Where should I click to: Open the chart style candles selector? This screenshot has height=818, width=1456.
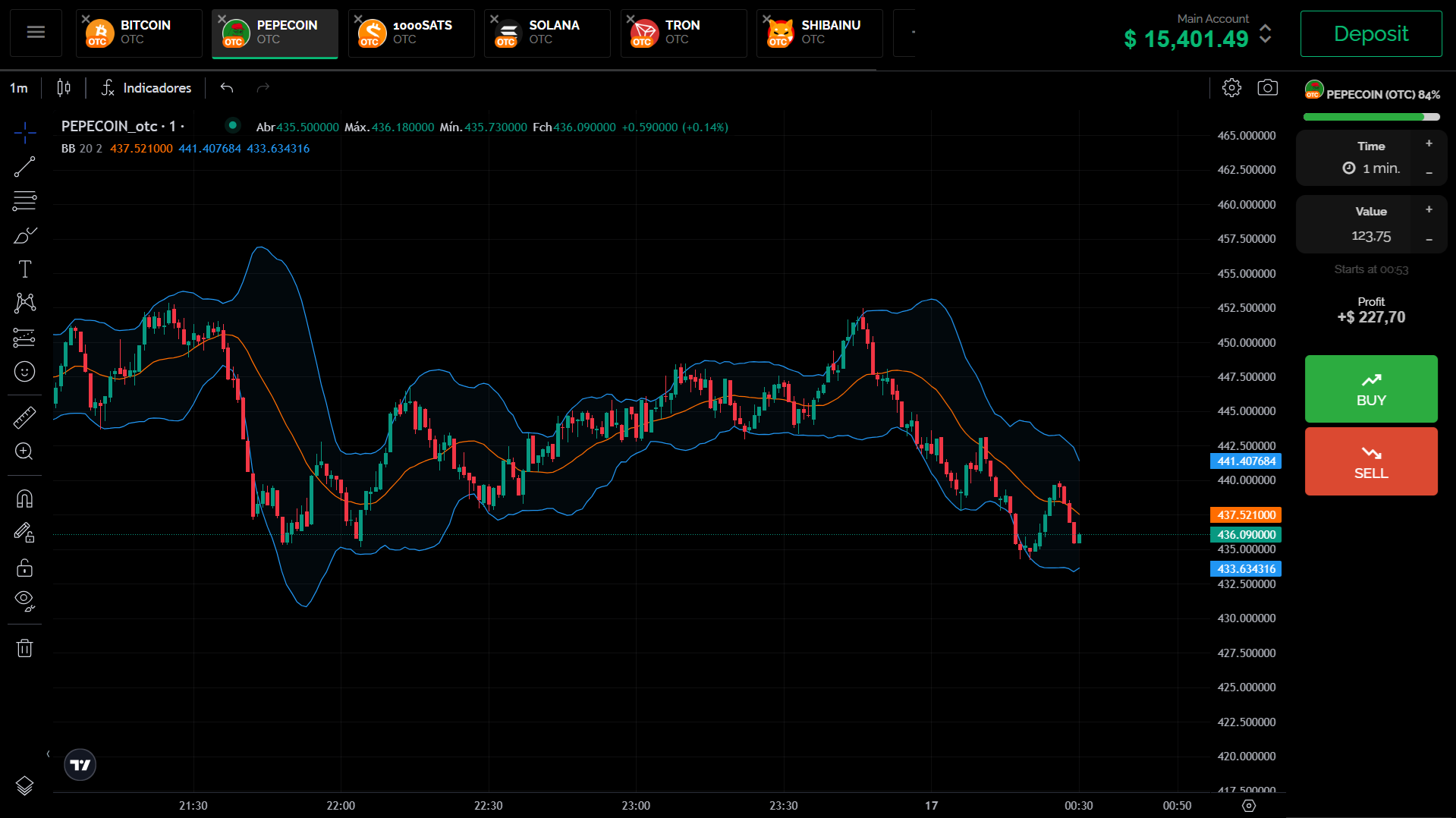point(64,88)
